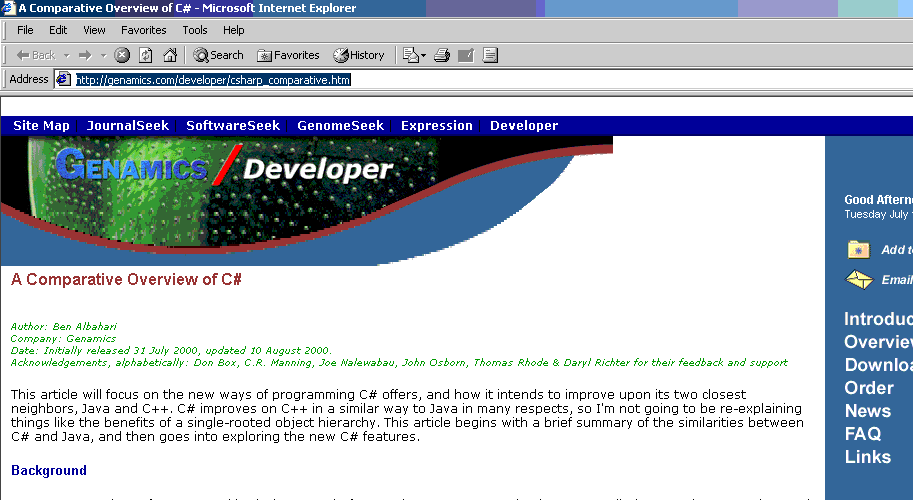Open the Mail dropdown arrow
The width and height of the screenshot is (913, 500).
point(423,55)
